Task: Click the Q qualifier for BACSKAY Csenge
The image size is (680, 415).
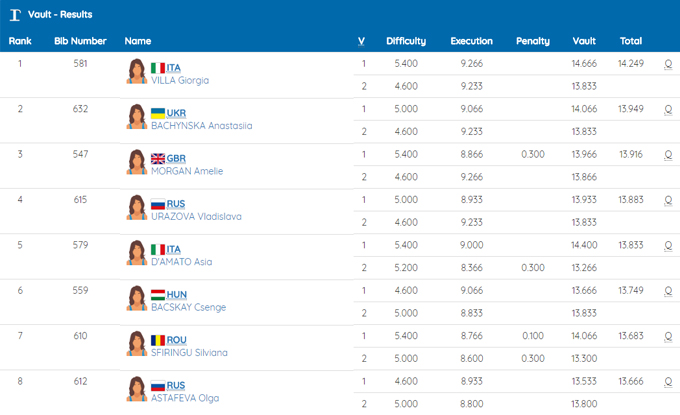Action: click(x=668, y=290)
